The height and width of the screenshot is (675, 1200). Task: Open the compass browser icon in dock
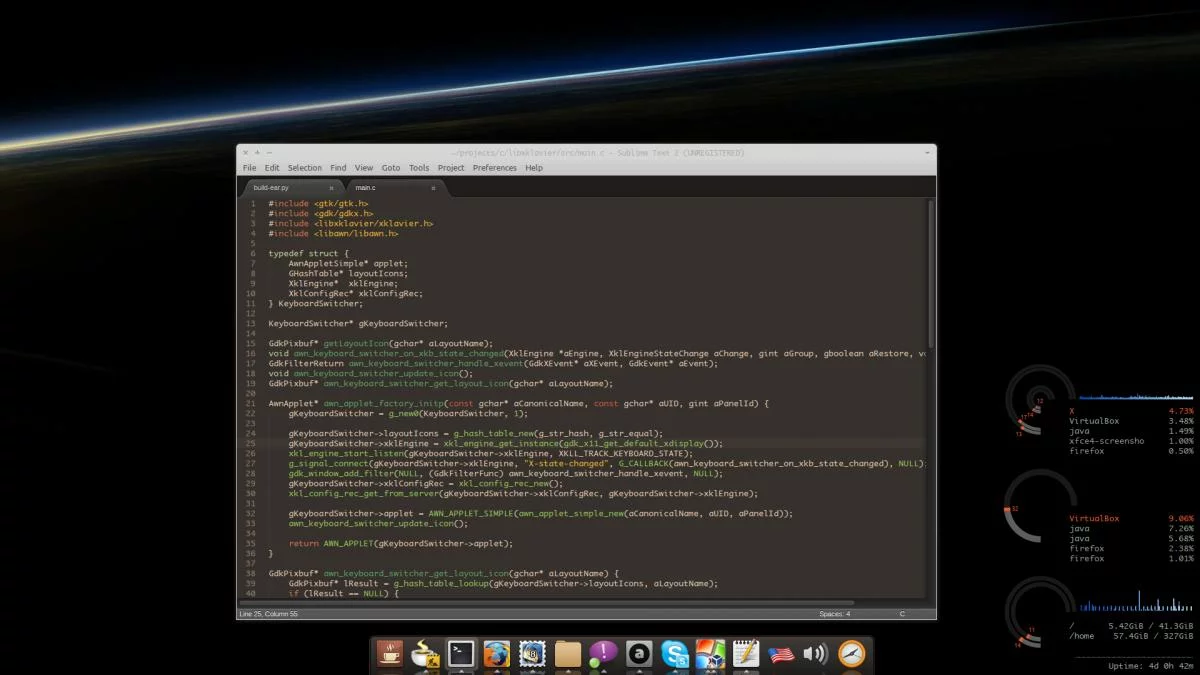[x=851, y=654]
